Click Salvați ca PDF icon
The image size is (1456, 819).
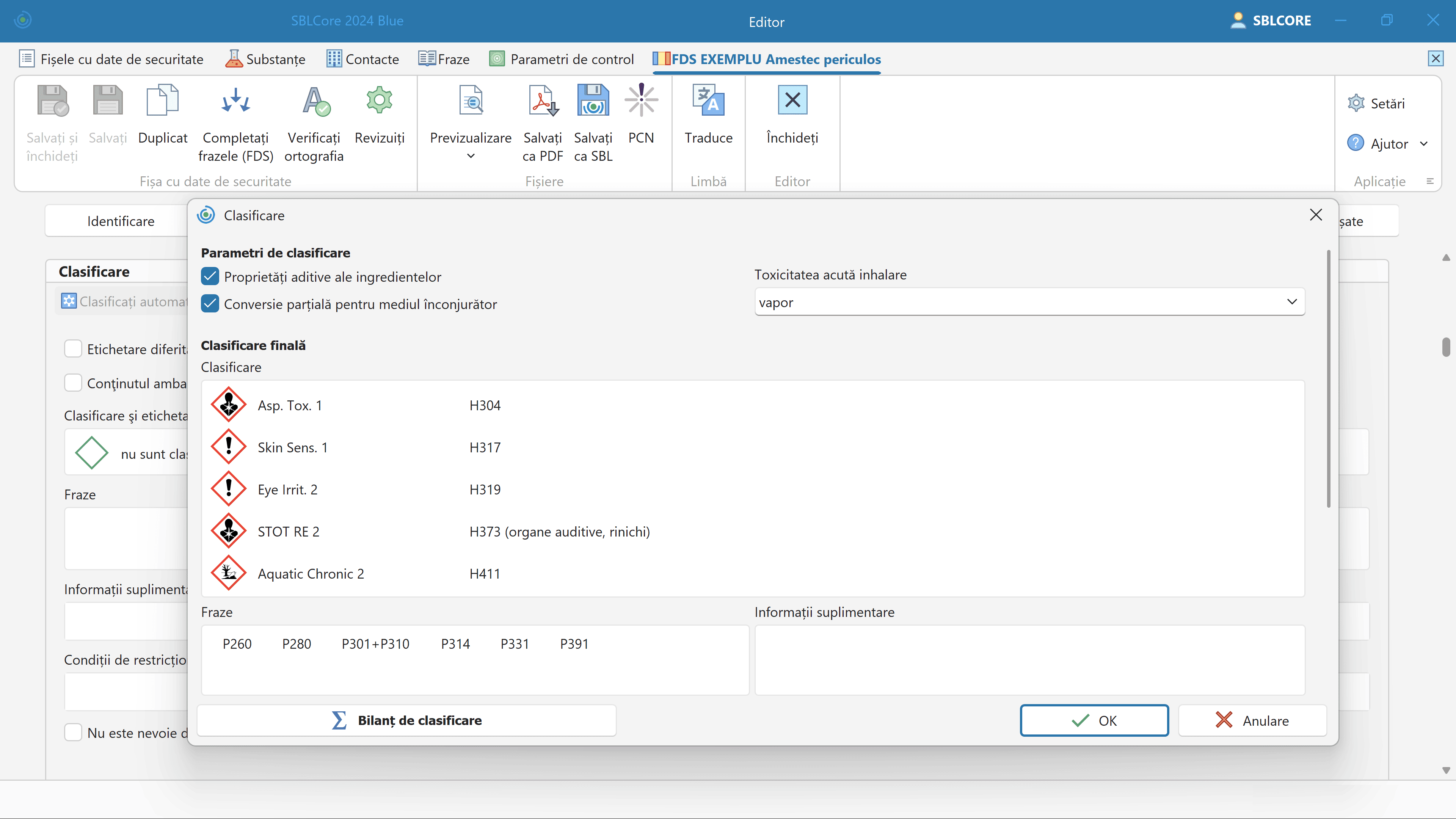coord(543,100)
